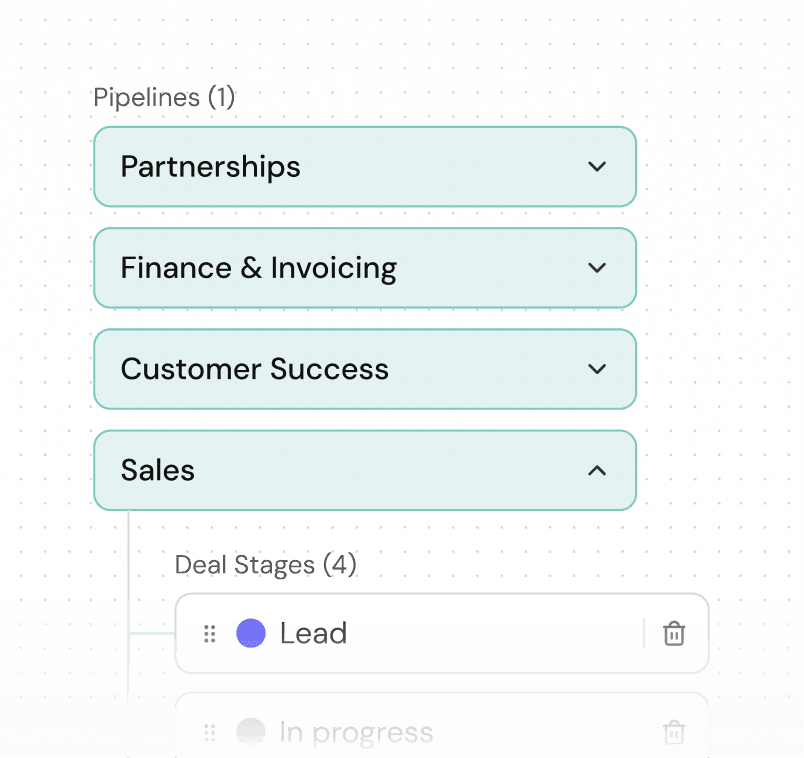This screenshot has width=804, height=758.
Task: Click the Deal Stages (4) heading
Action: click(265, 565)
